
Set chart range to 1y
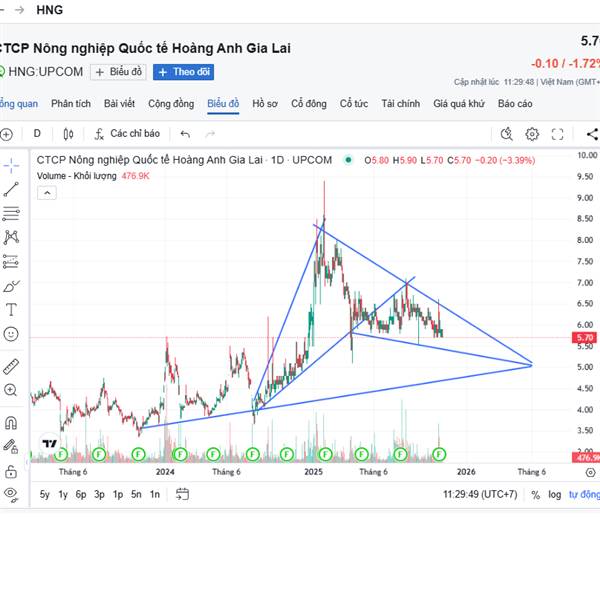[x=63, y=494]
